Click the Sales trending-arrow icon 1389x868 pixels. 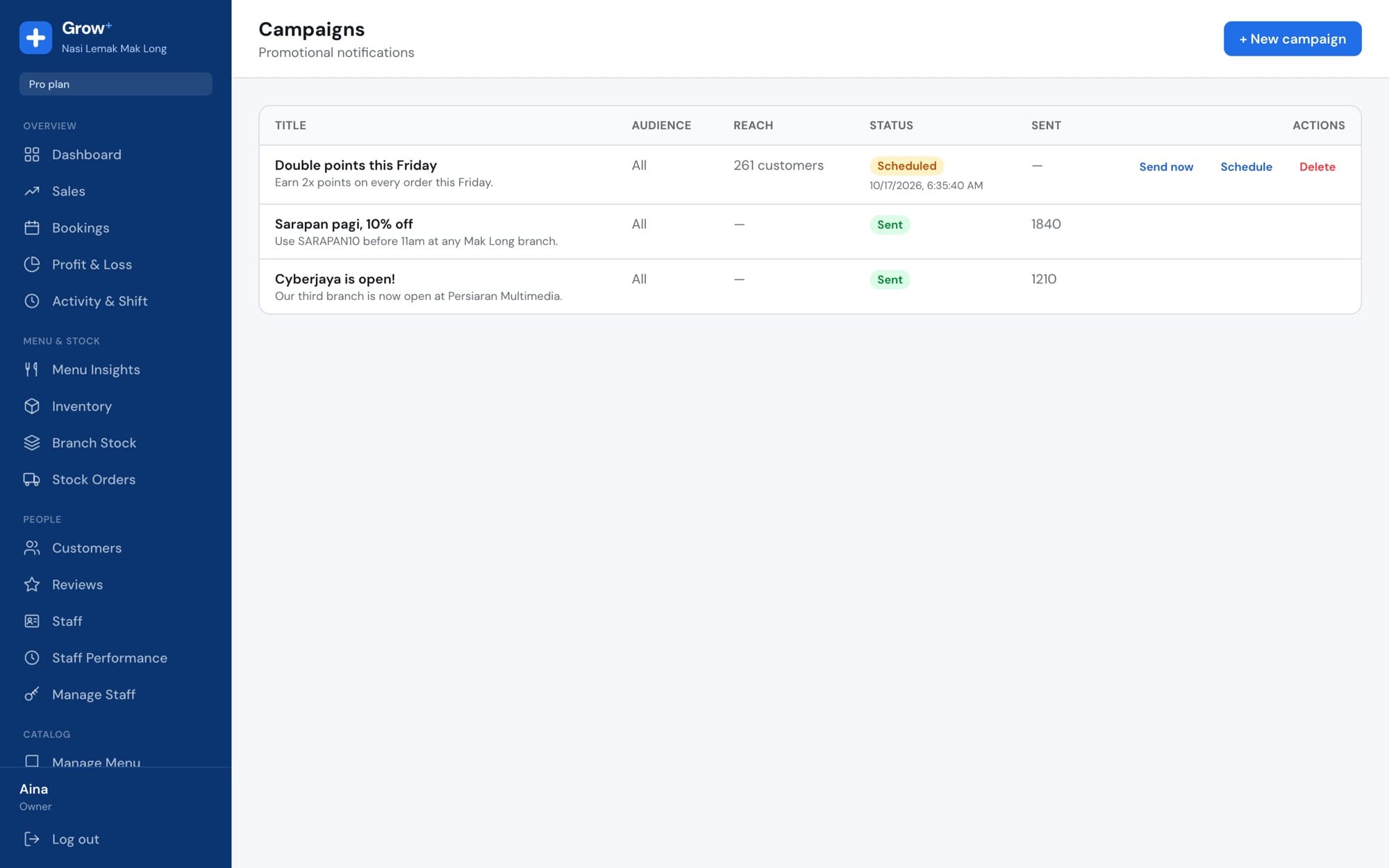(x=32, y=191)
